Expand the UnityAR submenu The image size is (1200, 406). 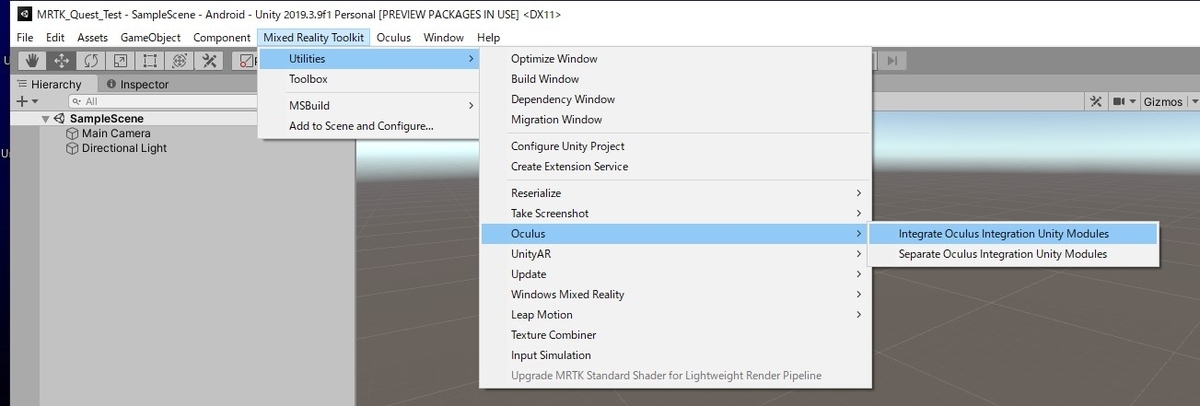pos(676,254)
